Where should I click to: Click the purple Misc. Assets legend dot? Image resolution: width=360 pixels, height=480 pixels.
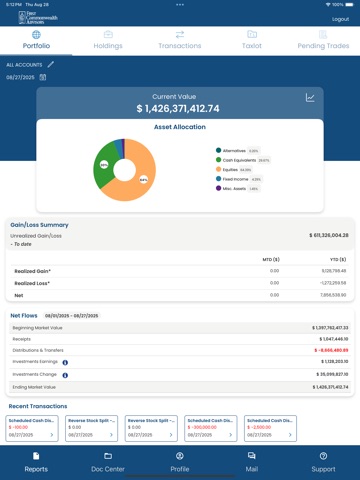point(218,188)
